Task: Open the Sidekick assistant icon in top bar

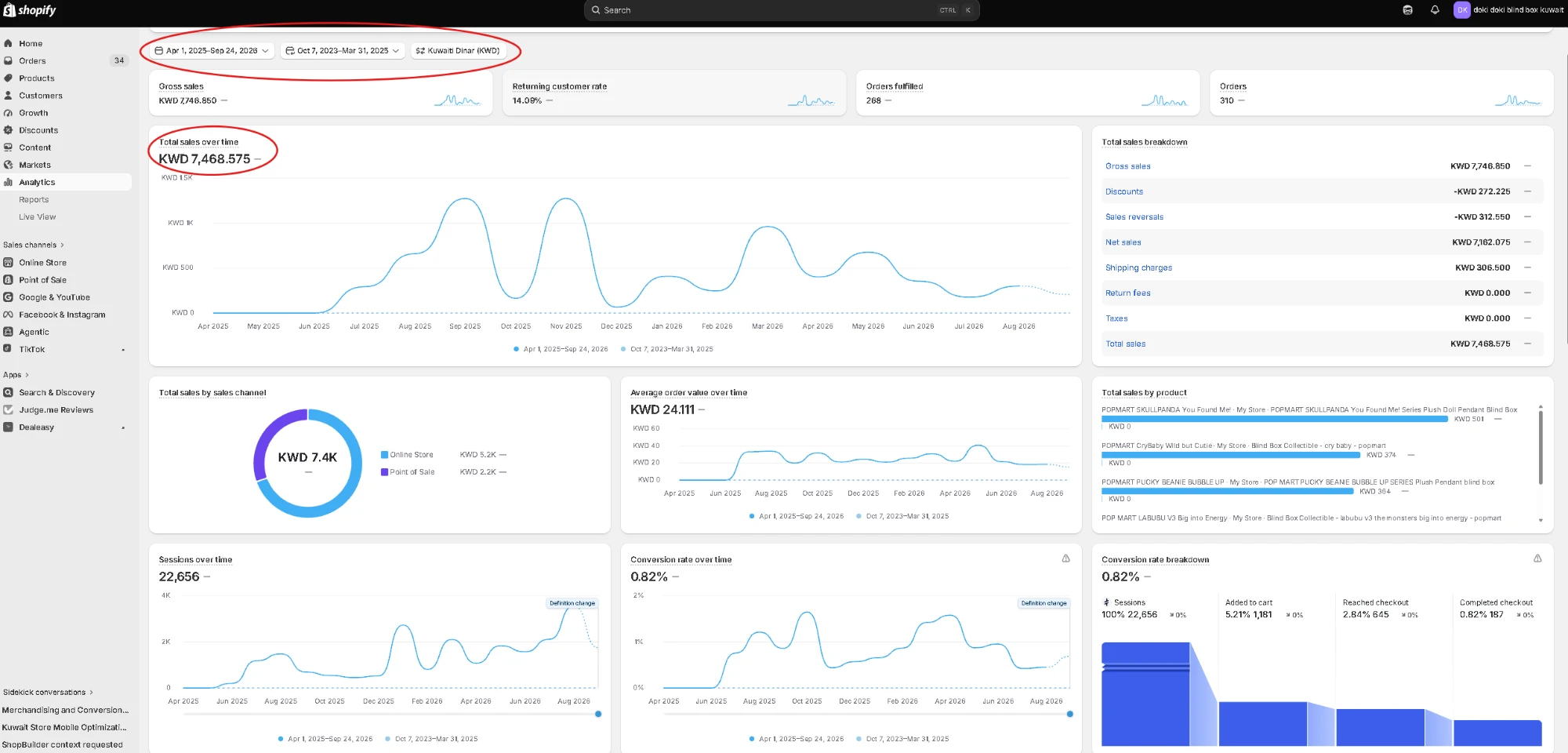Action: (1407, 10)
